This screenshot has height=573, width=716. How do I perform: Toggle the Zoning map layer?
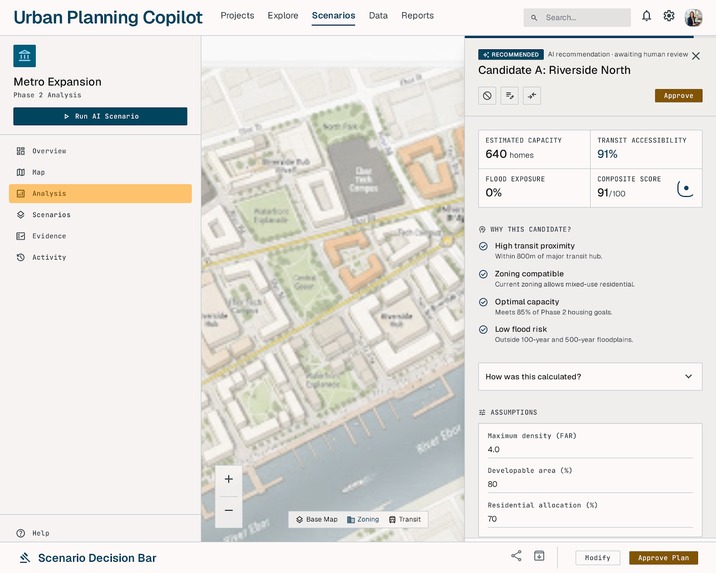point(363,519)
